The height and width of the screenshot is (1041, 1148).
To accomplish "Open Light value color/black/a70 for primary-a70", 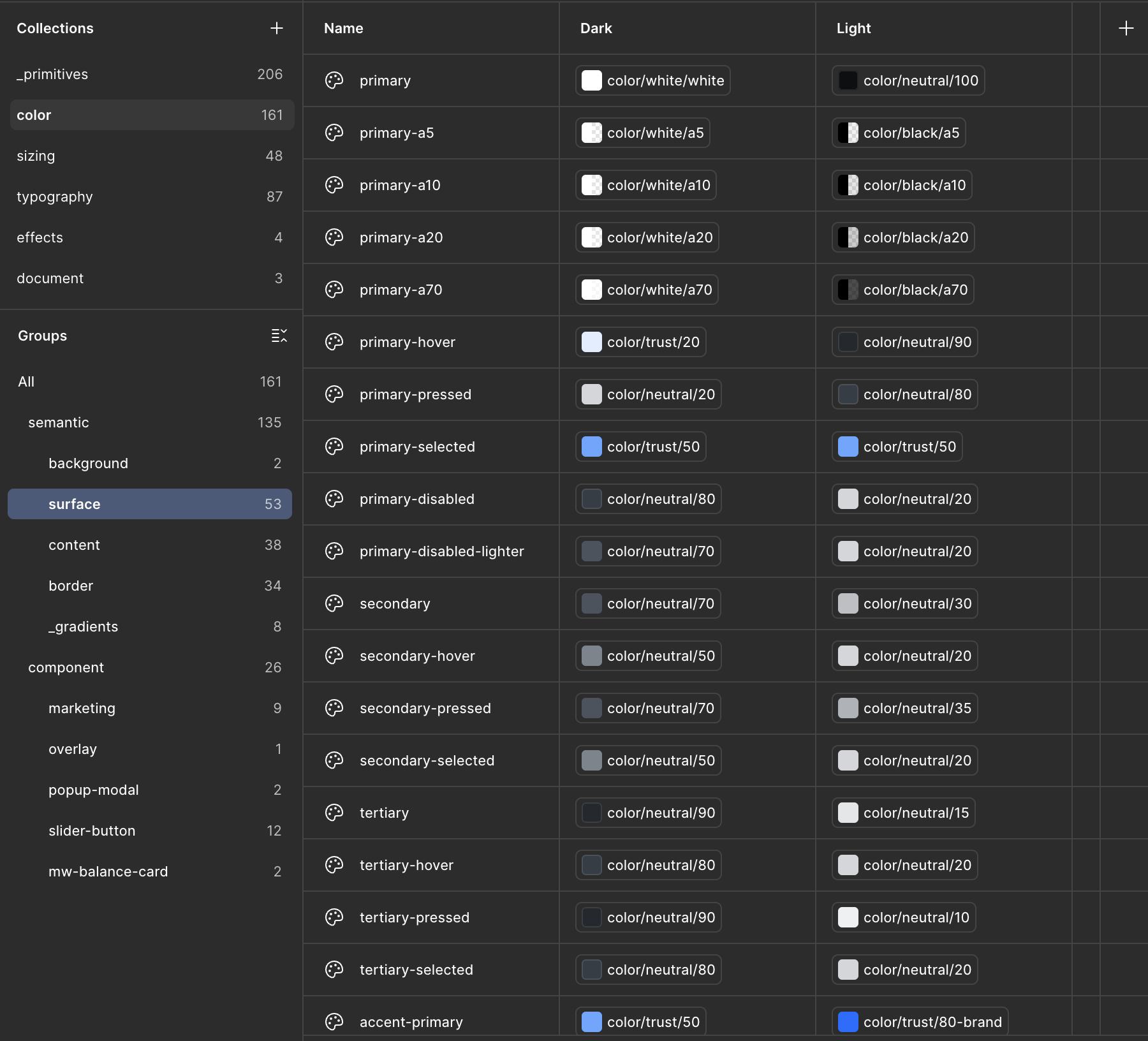I will (903, 290).
